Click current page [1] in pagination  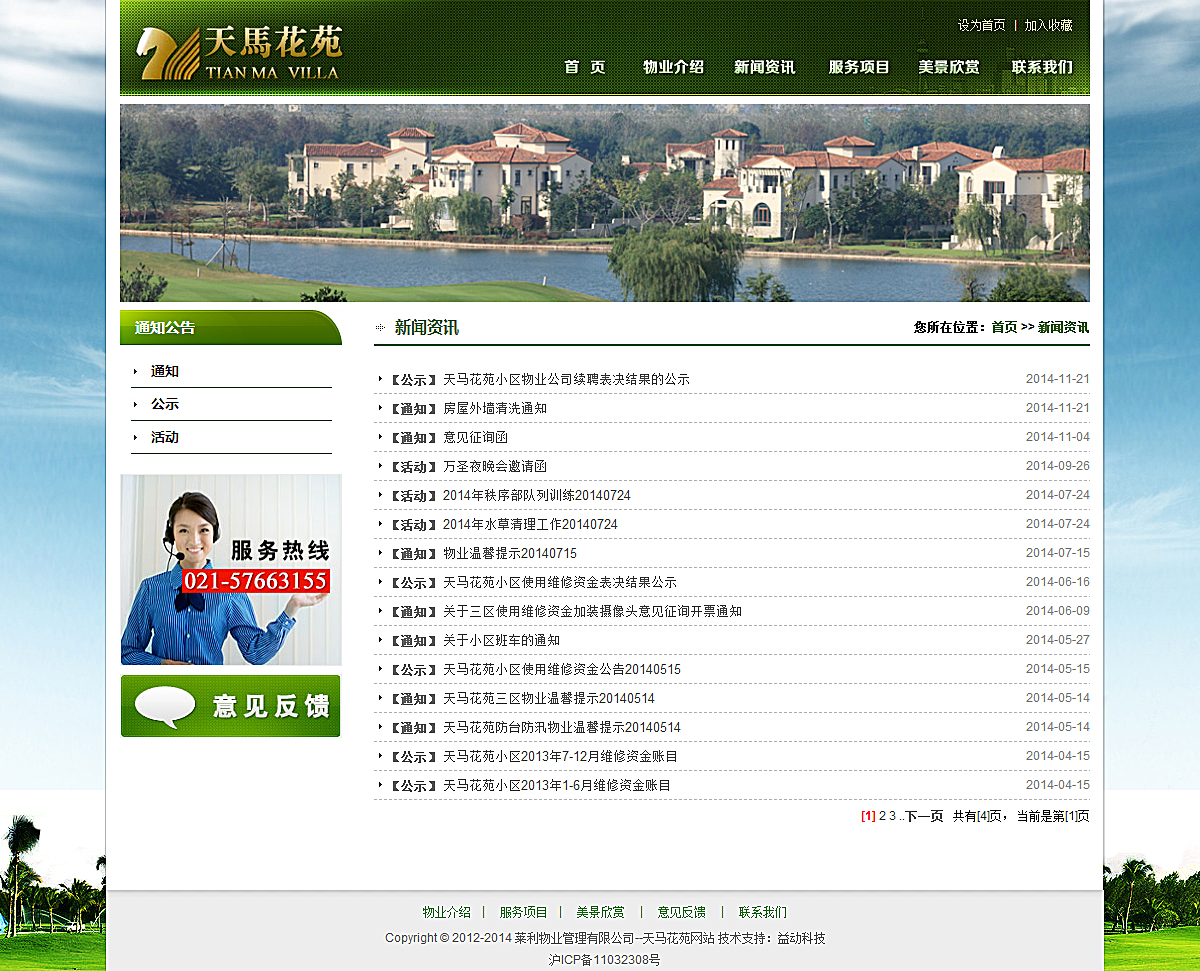[868, 816]
